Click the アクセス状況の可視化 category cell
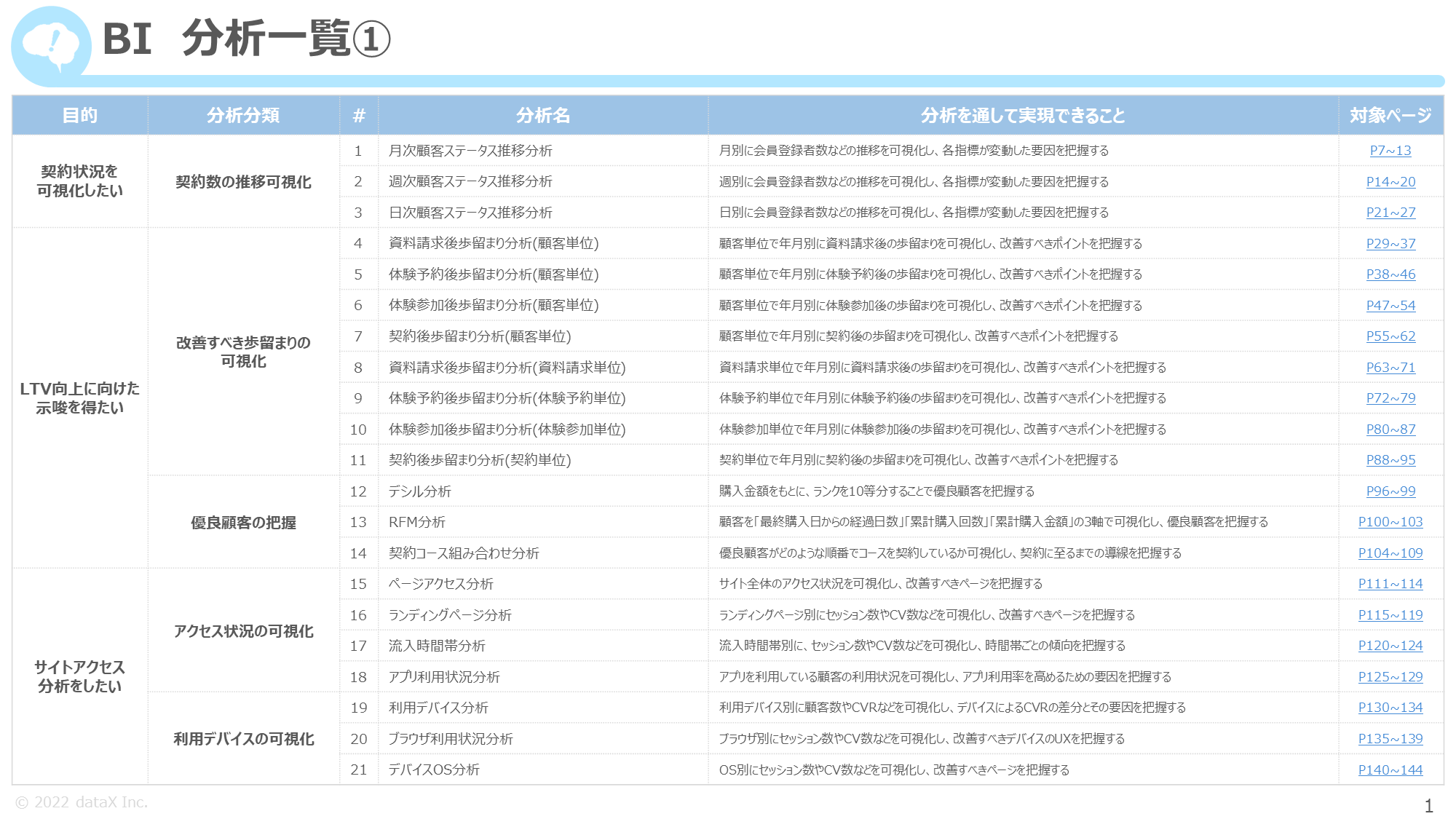Screen dimensions: 1456x819 (243, 631)
